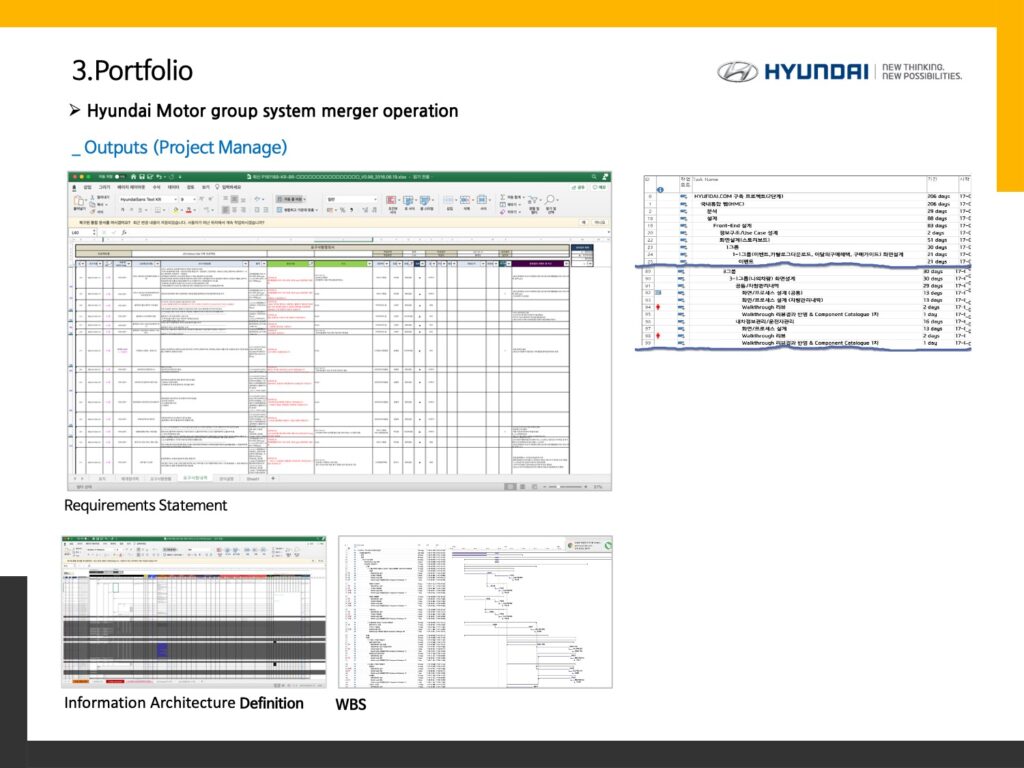The width and height of the screenshot is (1024, 768).
Task: Click the fx insert function button
Action: coord(125,232)
